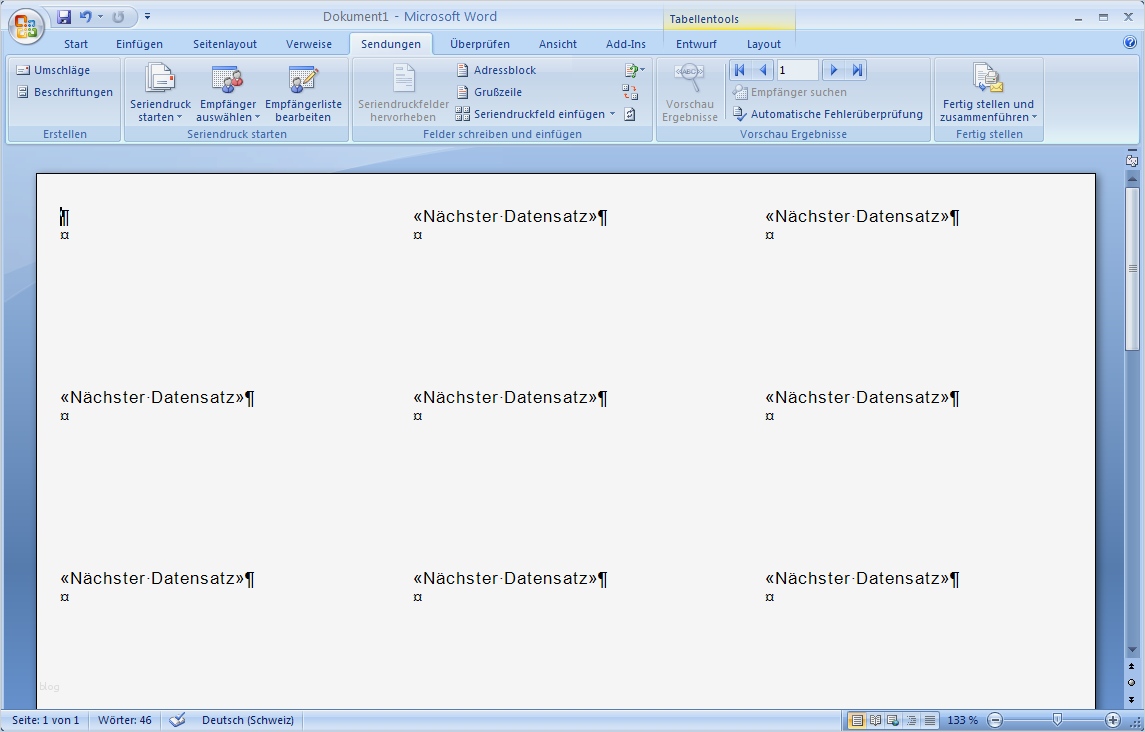
Task: Click the record number input field
Action: coord(797,69)
